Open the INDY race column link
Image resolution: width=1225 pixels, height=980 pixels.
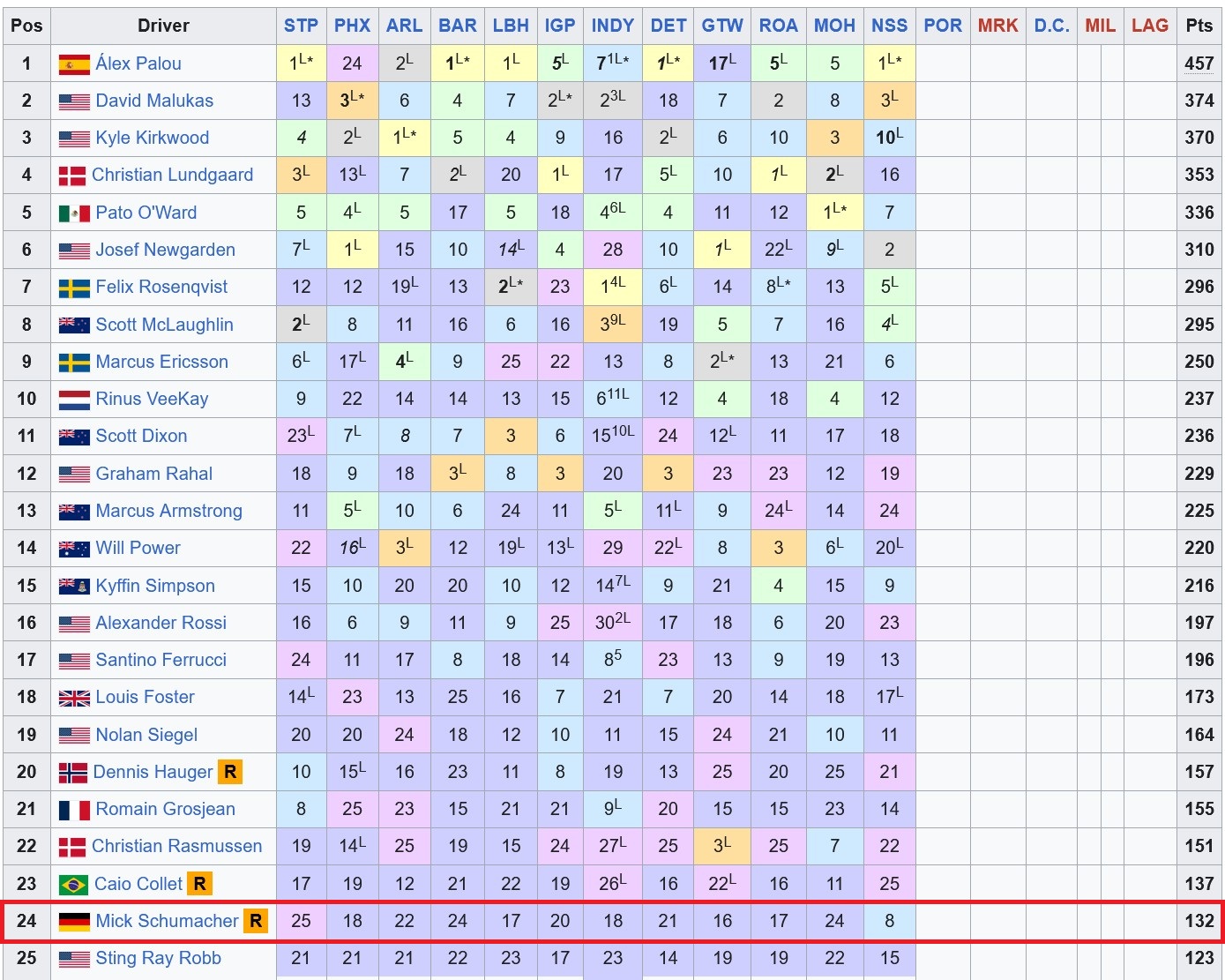pos(613,26)
